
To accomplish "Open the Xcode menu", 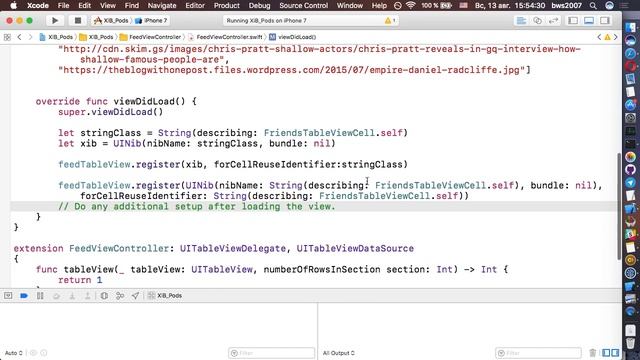I will coord(38,6).
